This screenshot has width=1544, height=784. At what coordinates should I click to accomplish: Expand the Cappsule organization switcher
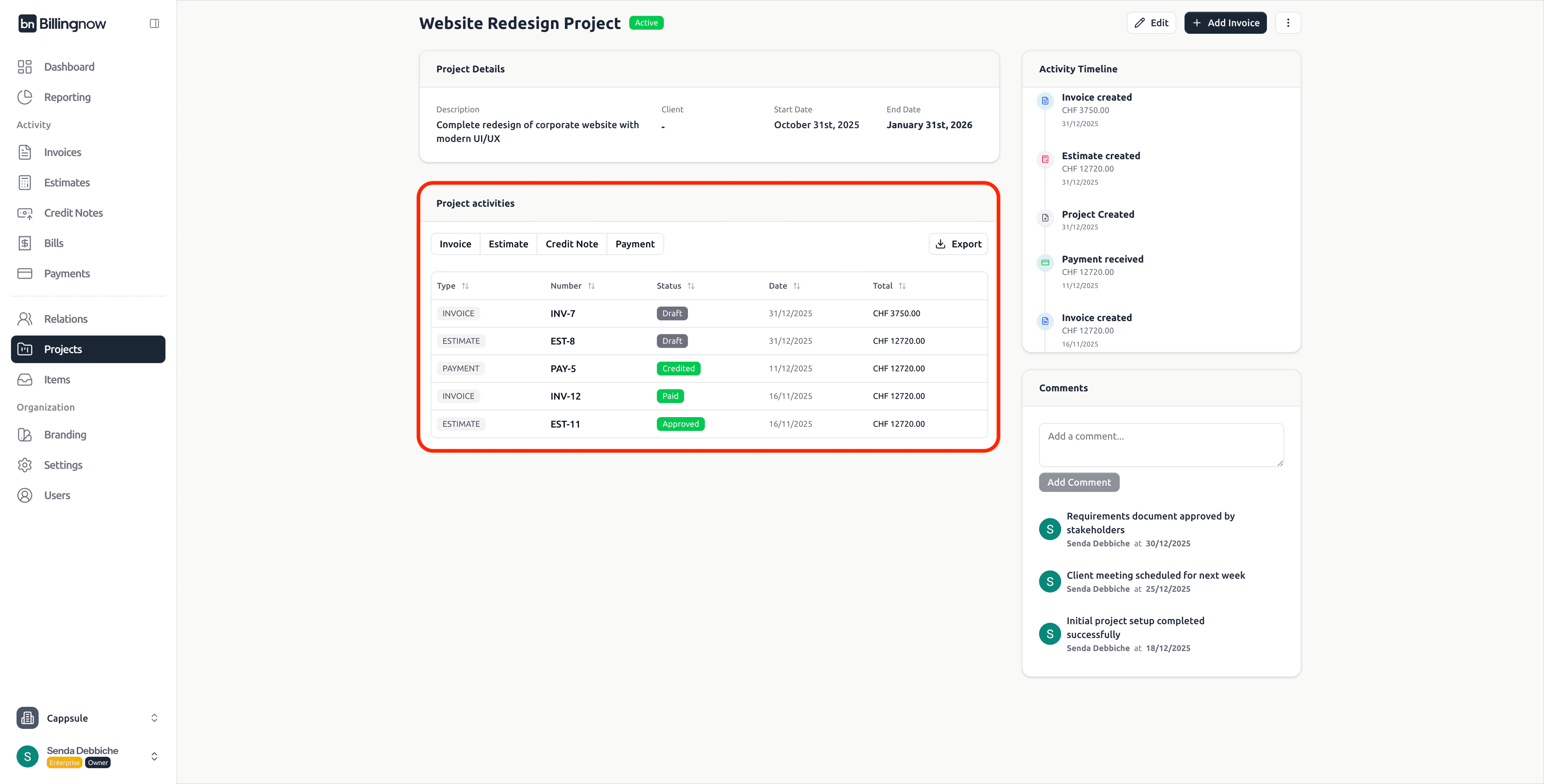click(x=154, y=718)
